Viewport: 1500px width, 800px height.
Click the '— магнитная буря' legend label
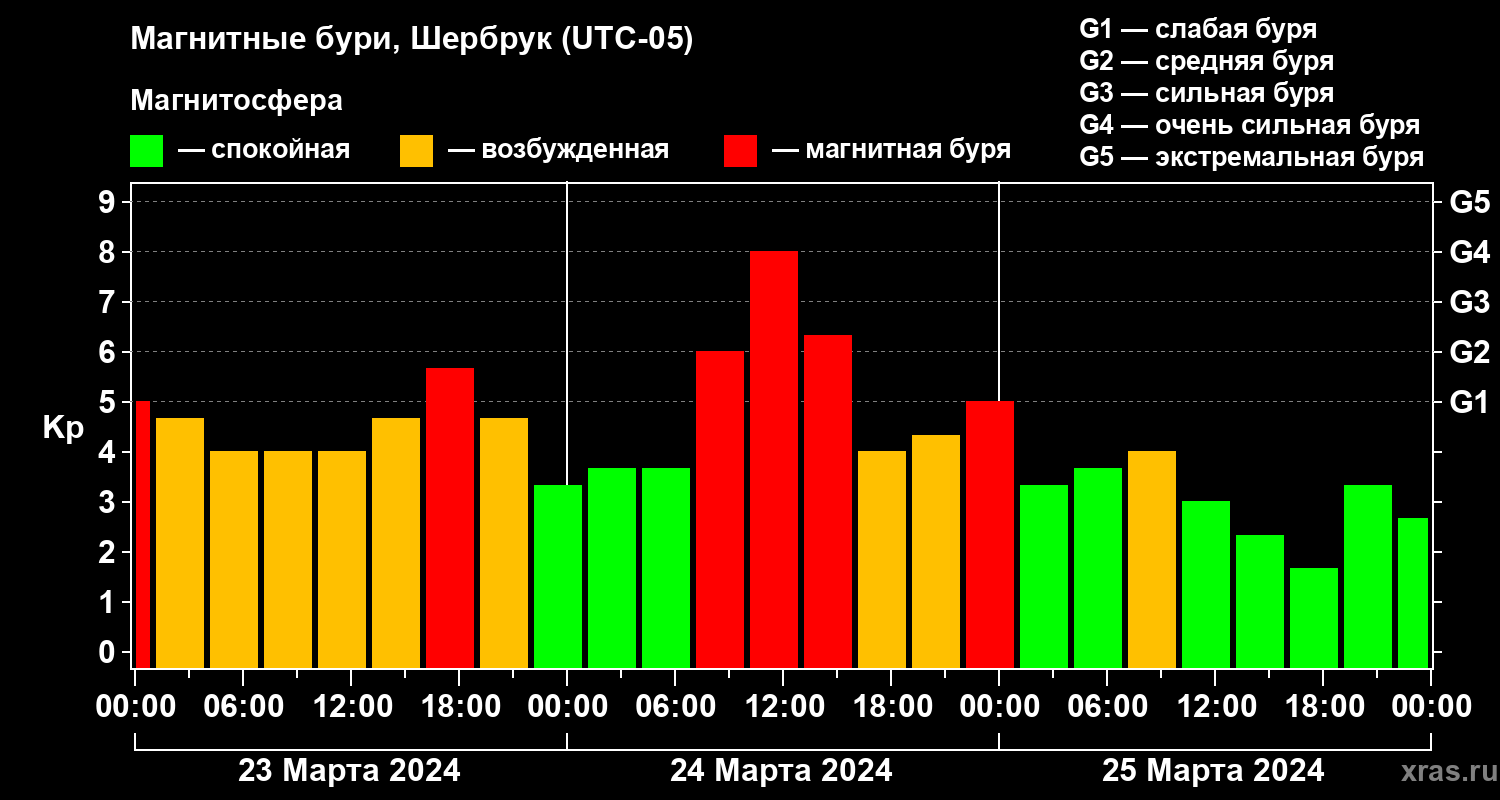tap(891, 150)
